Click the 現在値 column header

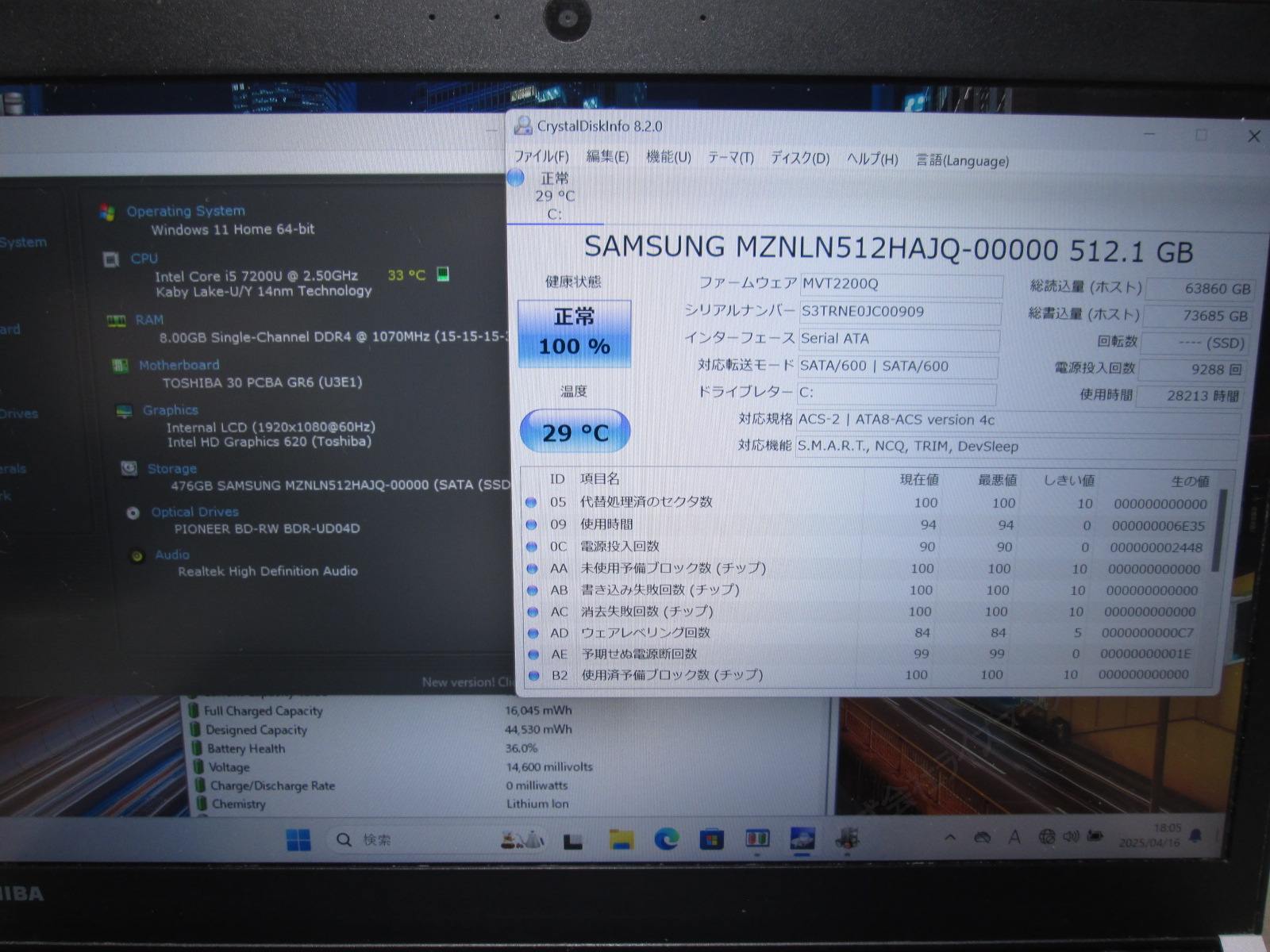tap(919, 479)
